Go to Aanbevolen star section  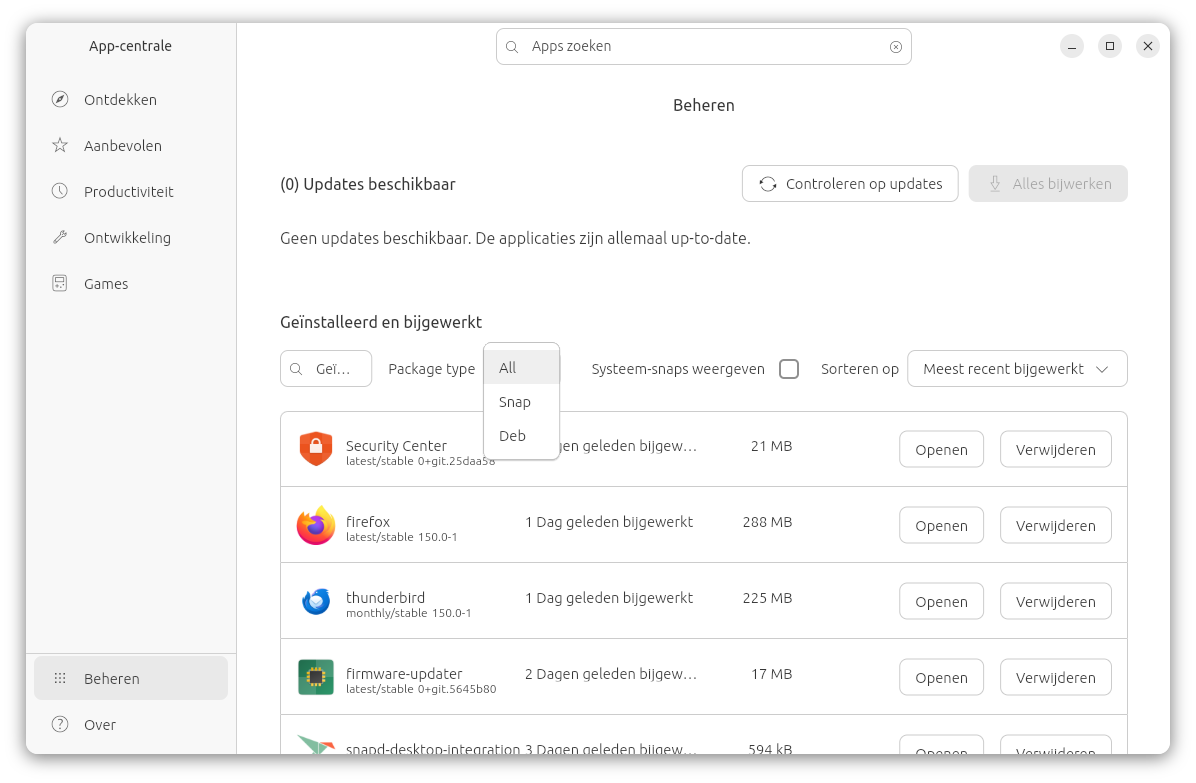coord(122,146)
